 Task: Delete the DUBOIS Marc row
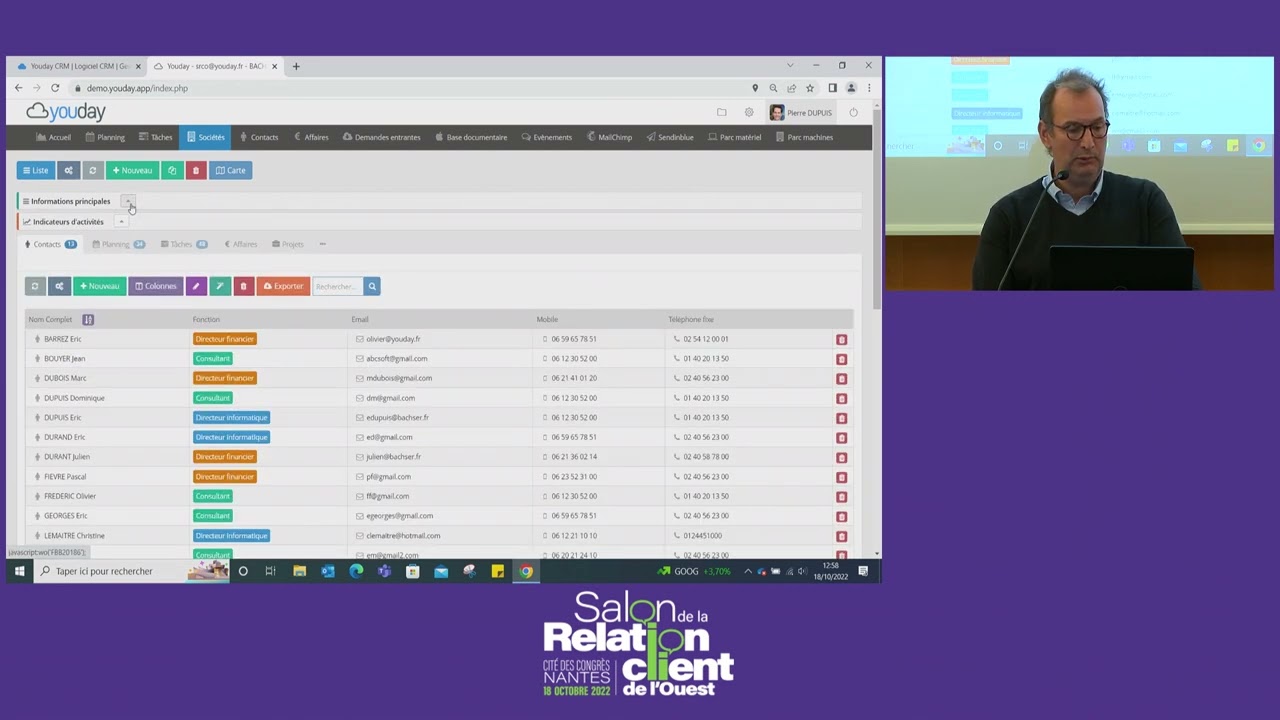pyautogui.click(x=841, y=378)
